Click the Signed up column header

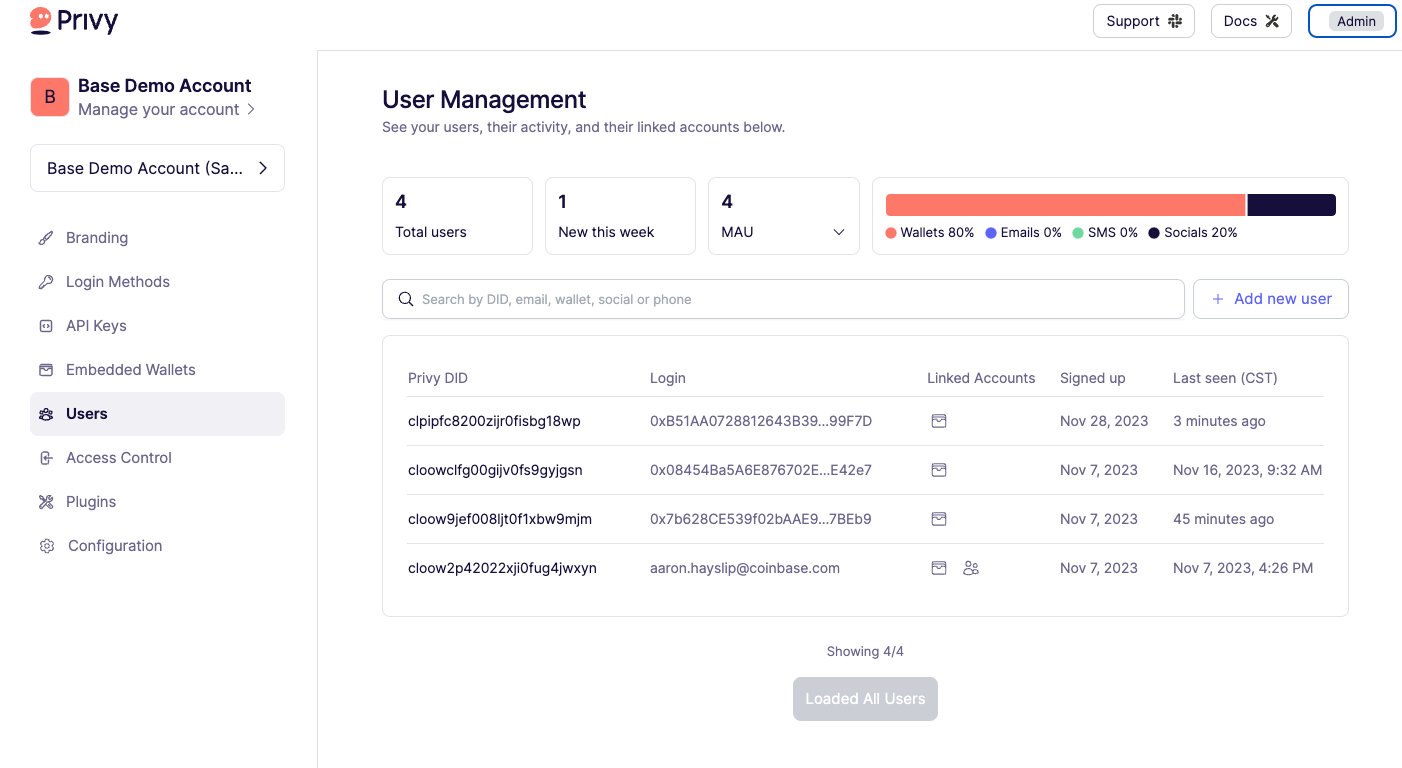pyautogui.click(x=1093, y=378)
